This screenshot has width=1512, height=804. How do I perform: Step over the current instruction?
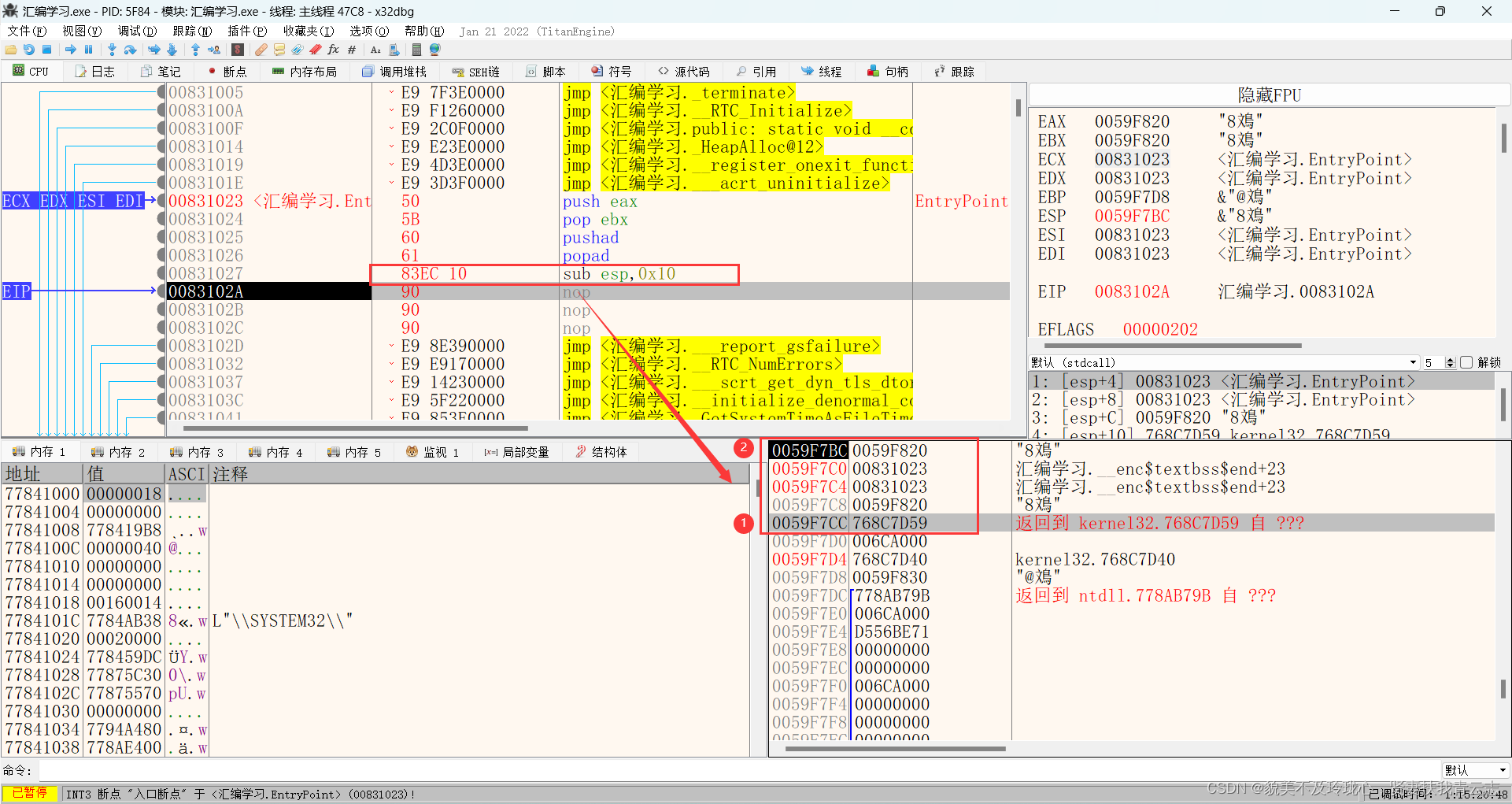point(131,49)
